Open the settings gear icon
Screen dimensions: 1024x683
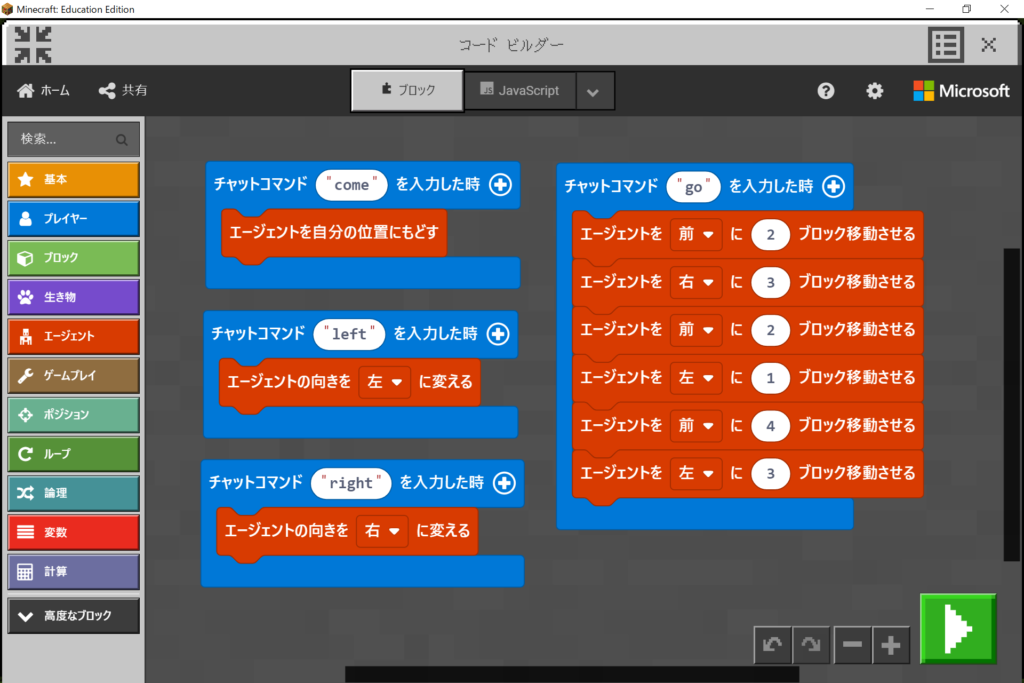[874, 91]
